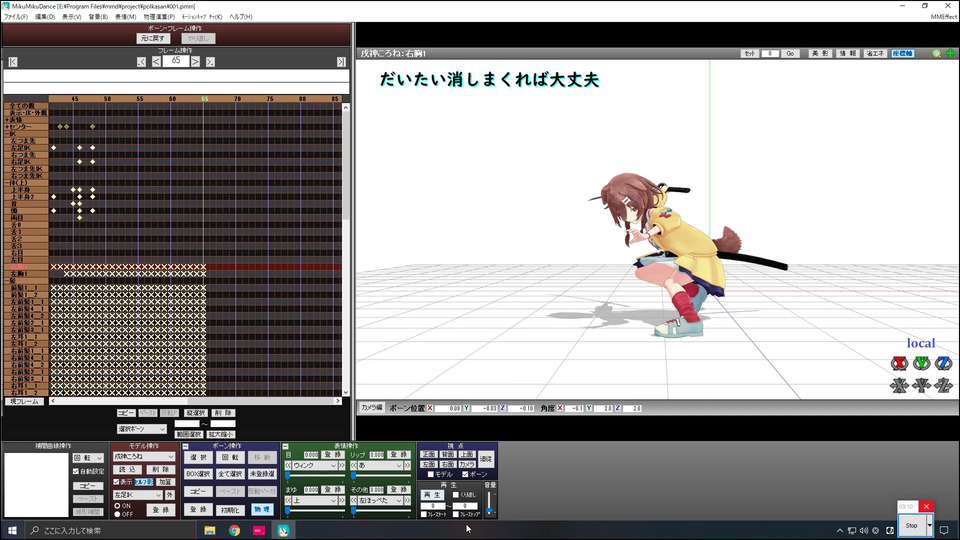Click the Z move axis icon
Screen dimensions: 960x540
943,385
